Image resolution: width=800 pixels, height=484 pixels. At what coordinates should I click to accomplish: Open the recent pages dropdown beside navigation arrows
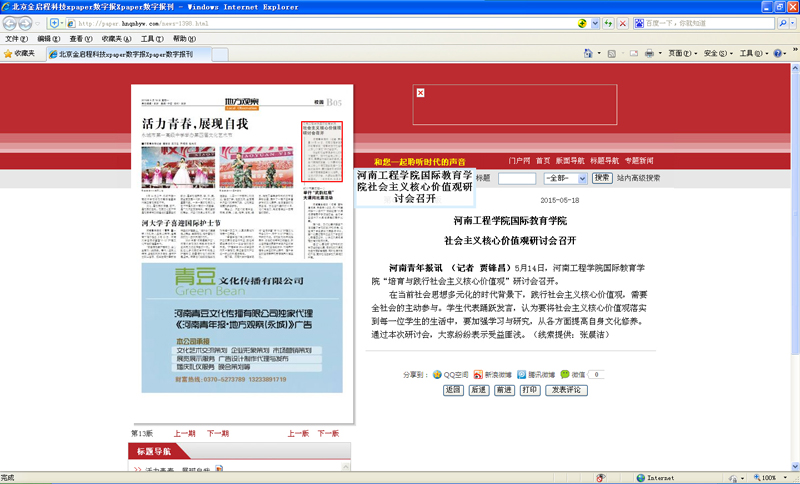pyautogui.click(x=37, y=23)
